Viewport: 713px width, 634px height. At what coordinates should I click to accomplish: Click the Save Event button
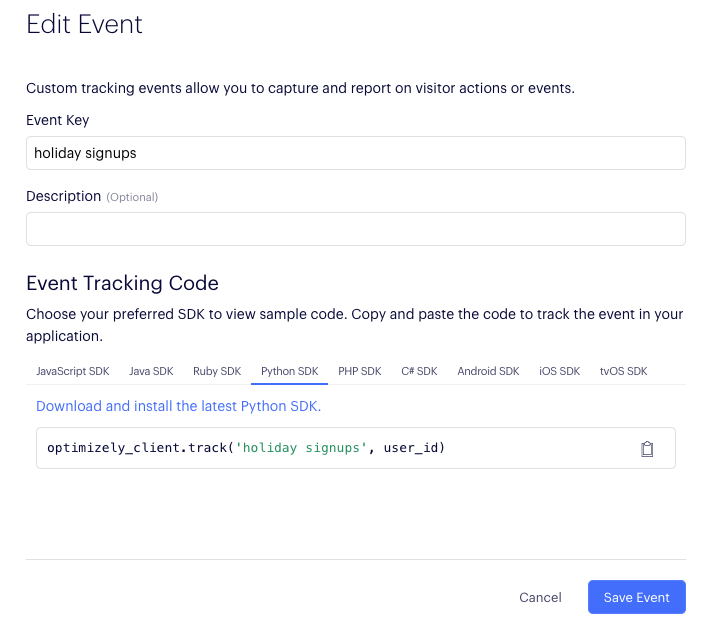(x=637, y=597)
